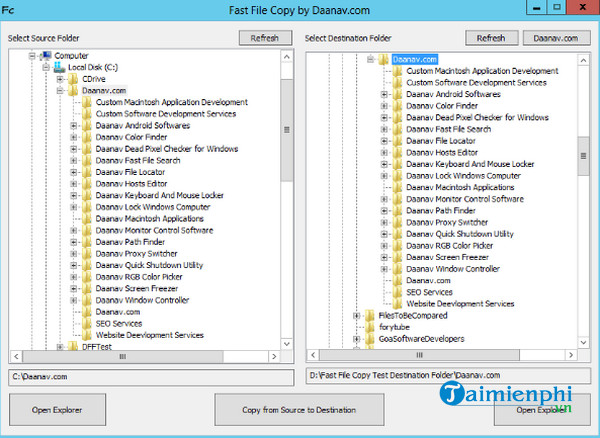Image resolution: width=600 pixels, height=438 pixels.
Task: Select destination SEO Services folder
Action: tap(429, 292)
